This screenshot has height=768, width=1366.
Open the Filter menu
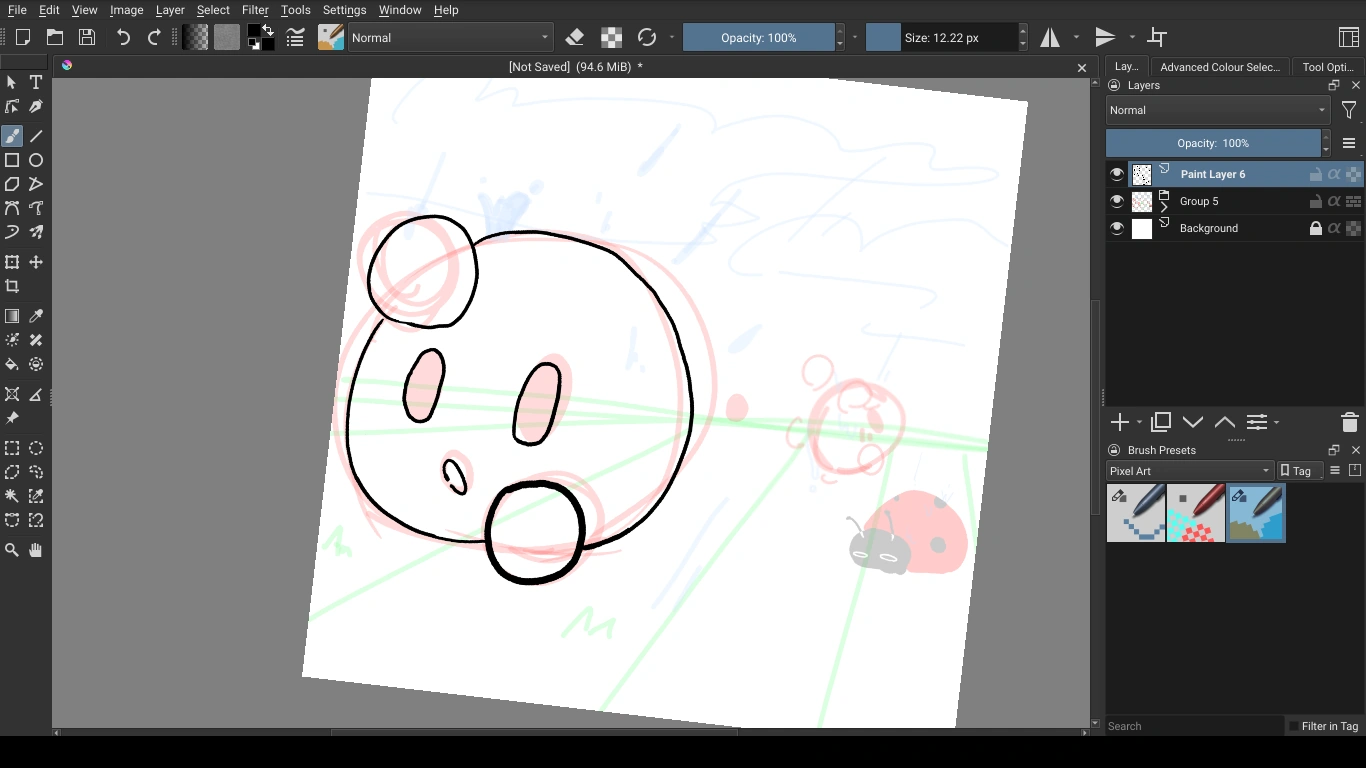pyautogui.click(x=255, y=10)
